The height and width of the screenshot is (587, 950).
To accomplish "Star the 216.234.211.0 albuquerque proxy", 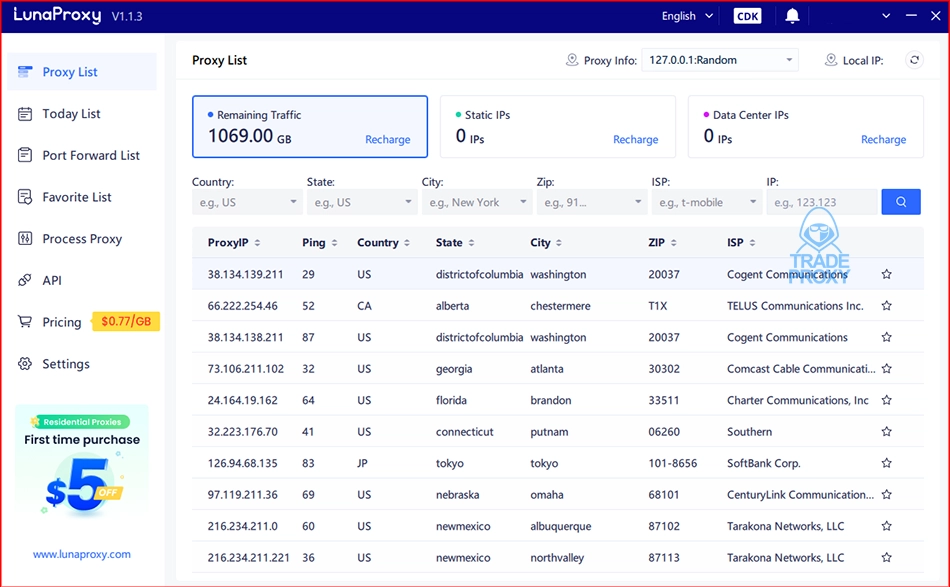I will click(886, 526).
